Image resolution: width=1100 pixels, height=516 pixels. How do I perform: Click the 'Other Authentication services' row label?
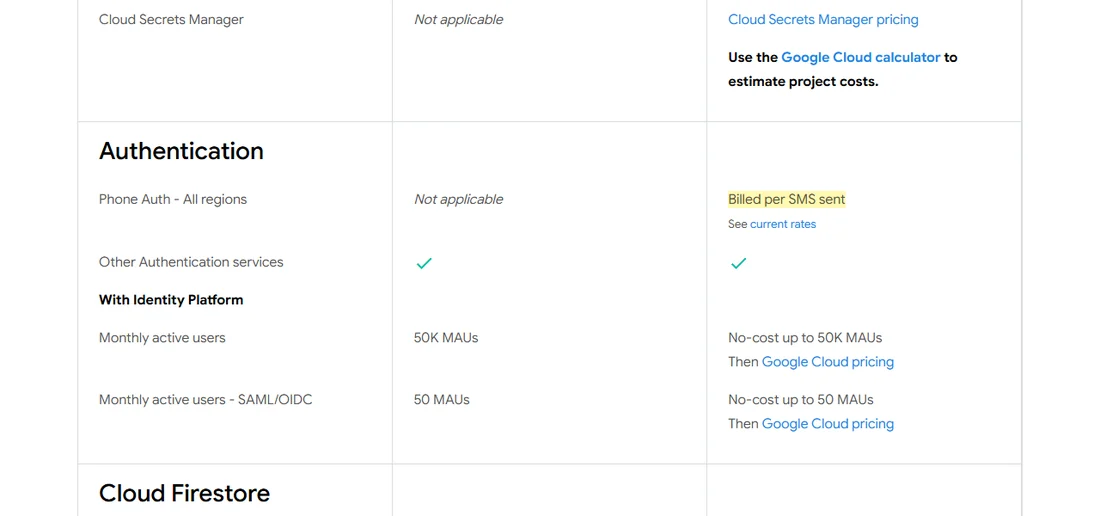tap(191, 262)
